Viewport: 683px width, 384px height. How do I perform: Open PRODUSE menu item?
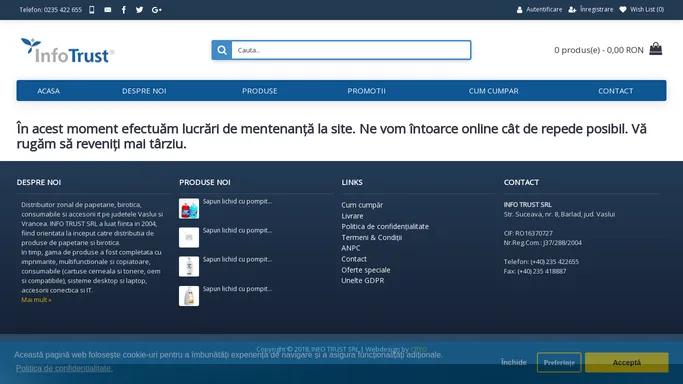click(260, 91)
